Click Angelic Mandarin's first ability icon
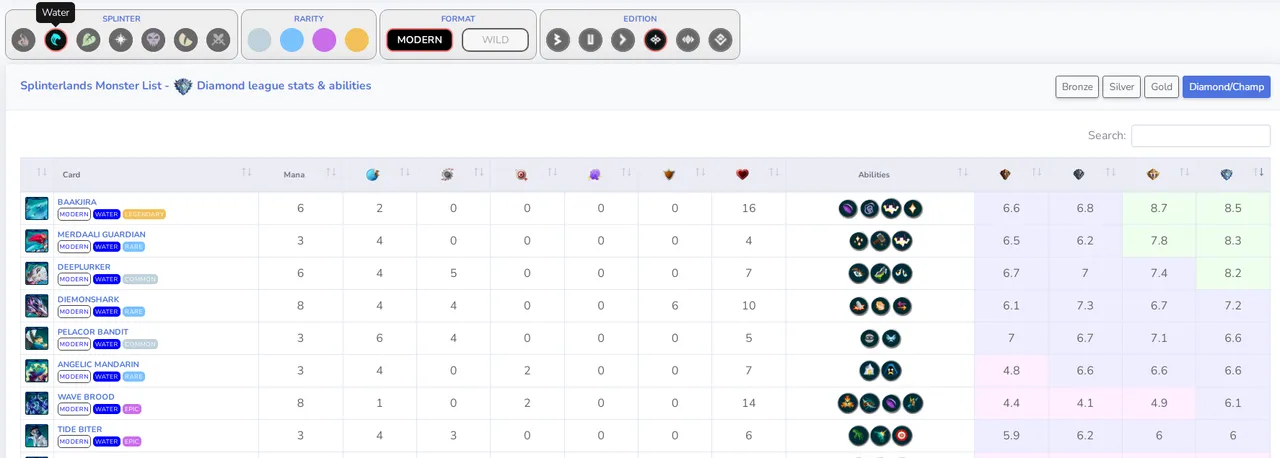This screenshot has height=458, width=1280. tap(870, 371)
